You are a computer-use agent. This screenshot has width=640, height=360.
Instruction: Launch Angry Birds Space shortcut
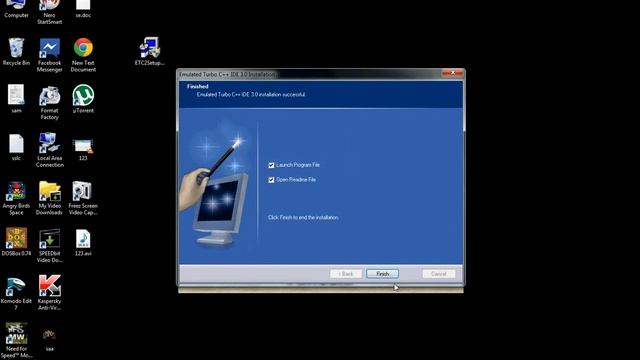[16, 198]
